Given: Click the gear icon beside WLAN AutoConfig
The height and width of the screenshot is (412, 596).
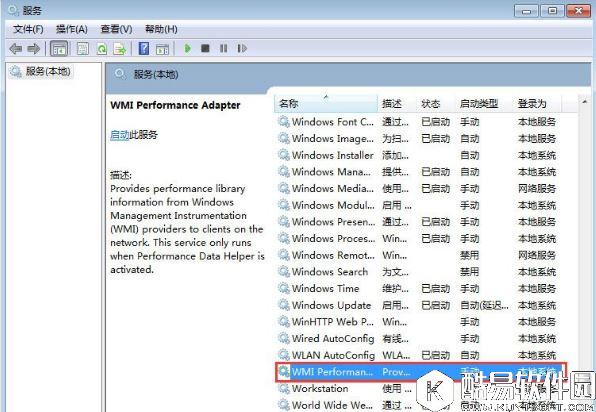Looking at the screenshot, I should click(284, 355).
